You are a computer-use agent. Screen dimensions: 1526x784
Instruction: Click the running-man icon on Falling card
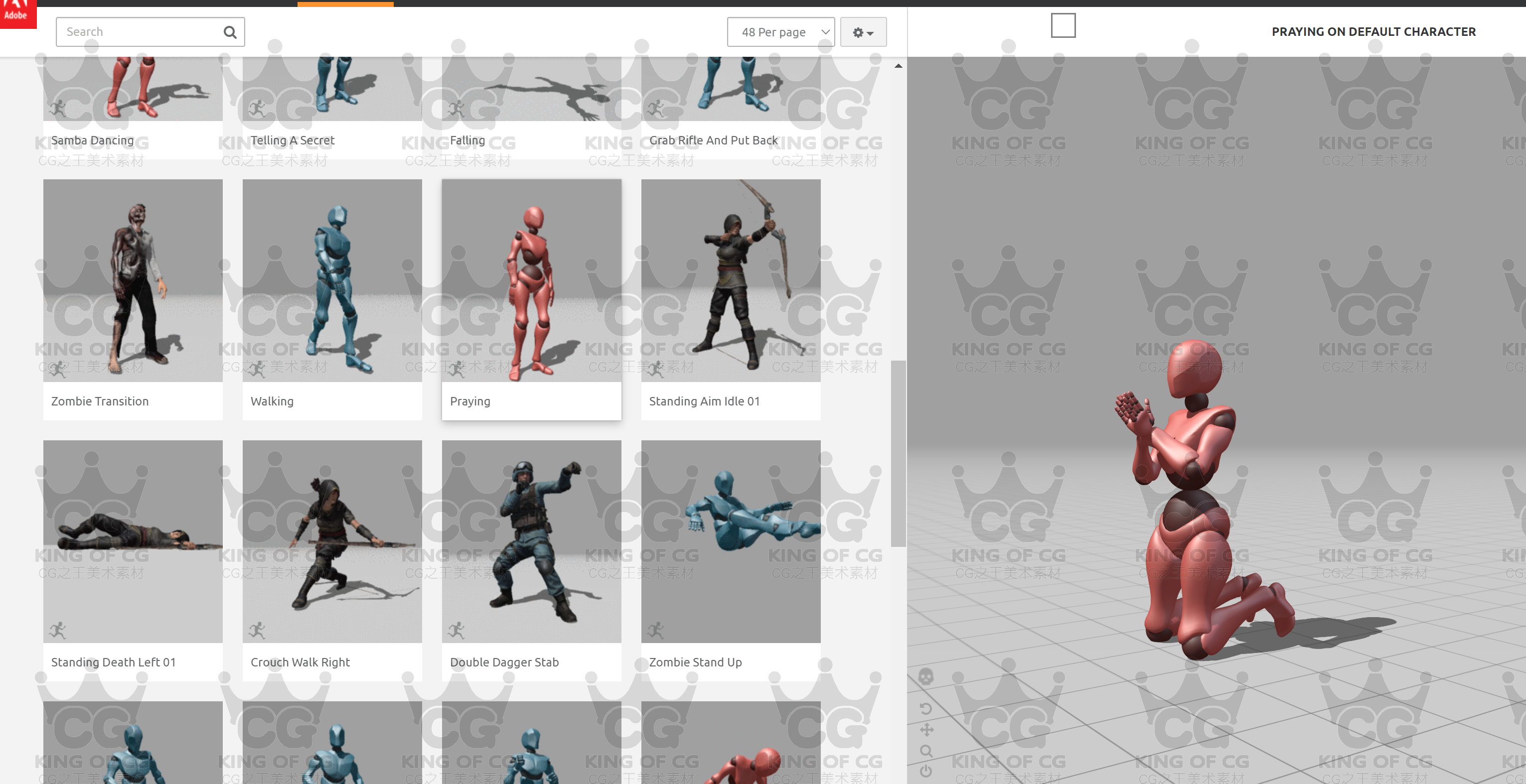pos(456,109)
